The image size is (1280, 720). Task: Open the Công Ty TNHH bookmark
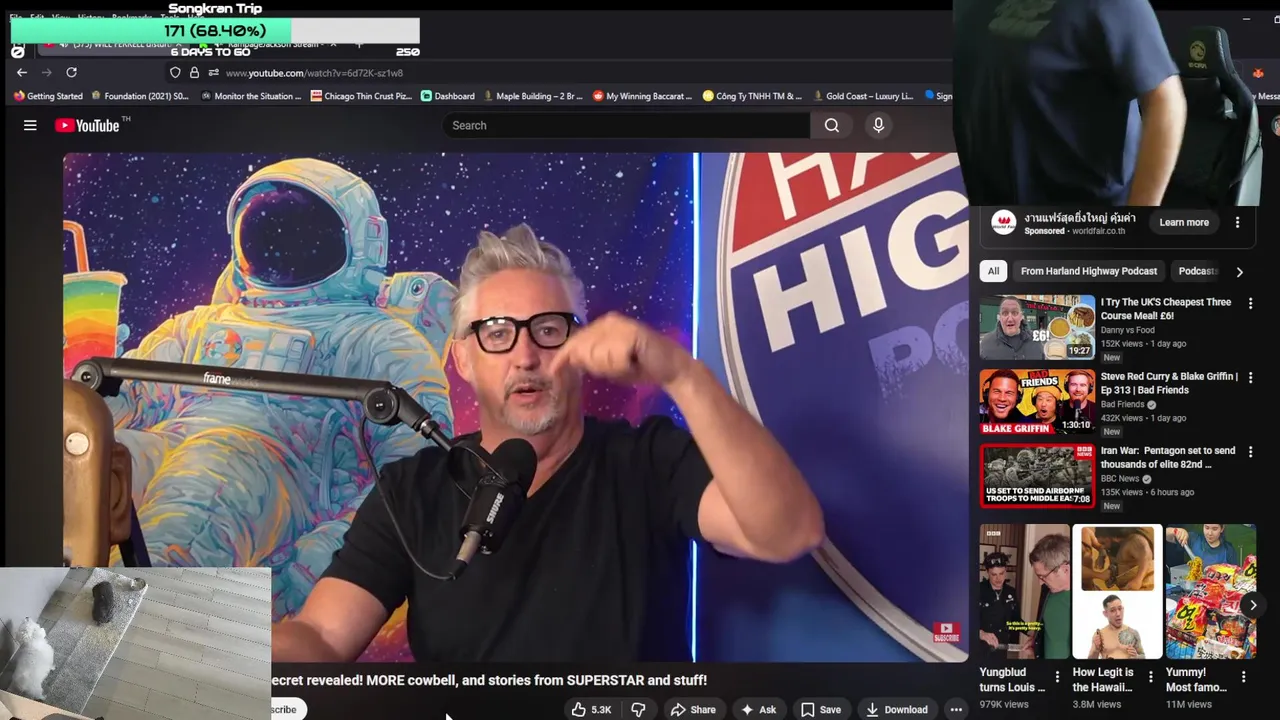(752, 96)
